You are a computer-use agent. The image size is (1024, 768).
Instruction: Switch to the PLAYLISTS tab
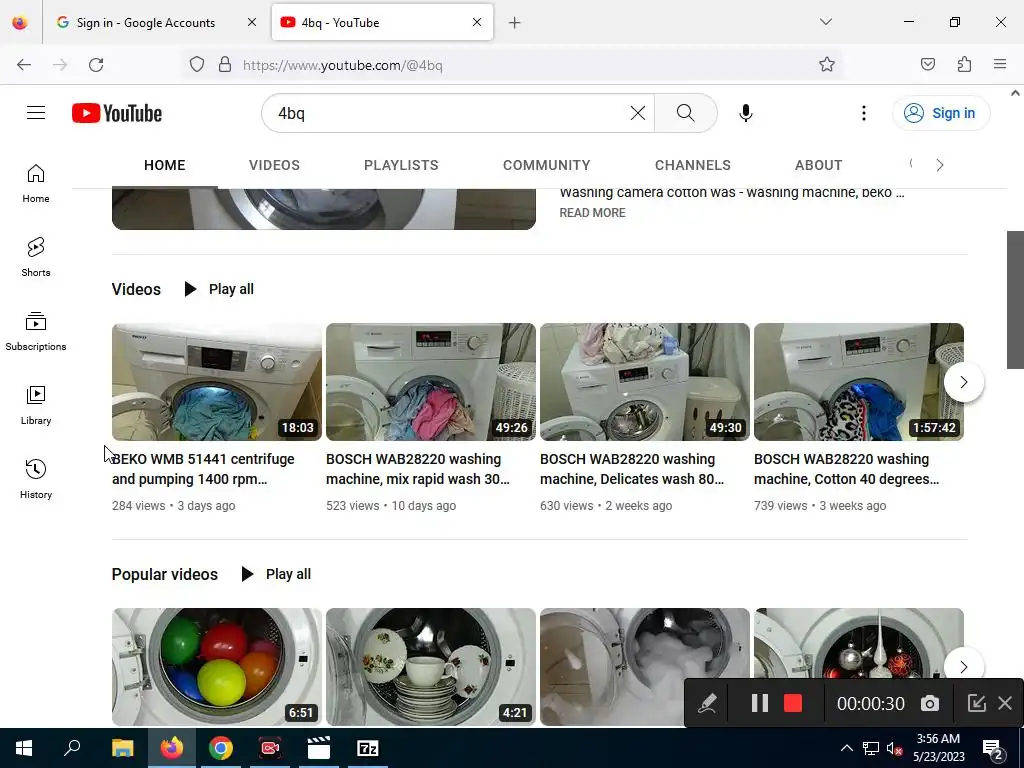[401, 165]
